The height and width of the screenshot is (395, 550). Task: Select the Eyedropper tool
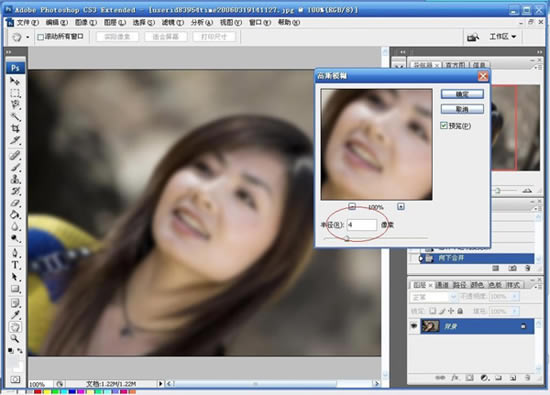pyautogui.click(x=15, y=315)
